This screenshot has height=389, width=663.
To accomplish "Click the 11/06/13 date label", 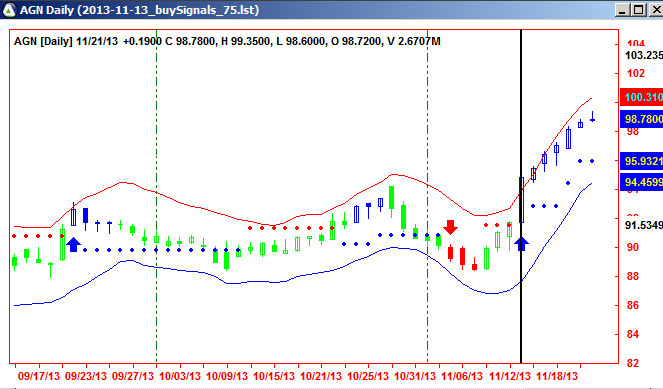I will tap(462, 376).
